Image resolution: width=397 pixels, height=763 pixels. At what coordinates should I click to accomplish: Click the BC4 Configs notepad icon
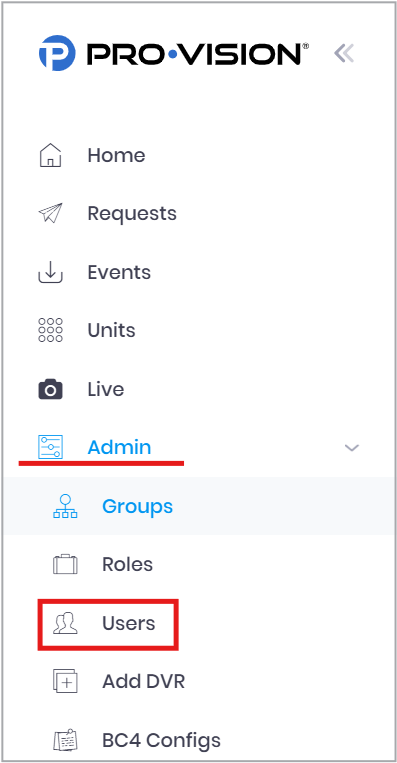[65, 740]
